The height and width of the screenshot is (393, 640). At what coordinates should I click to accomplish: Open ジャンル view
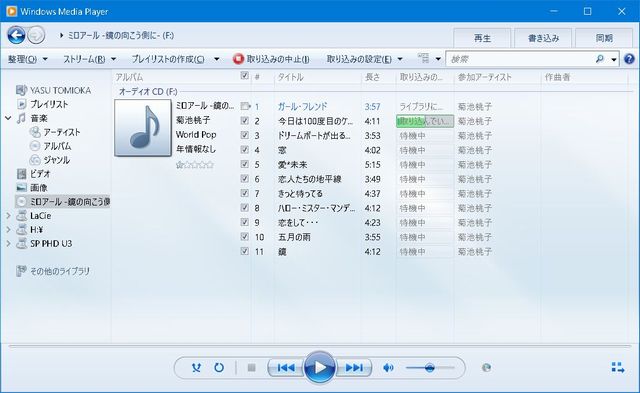pyautogui.click(x=56, y=160)
